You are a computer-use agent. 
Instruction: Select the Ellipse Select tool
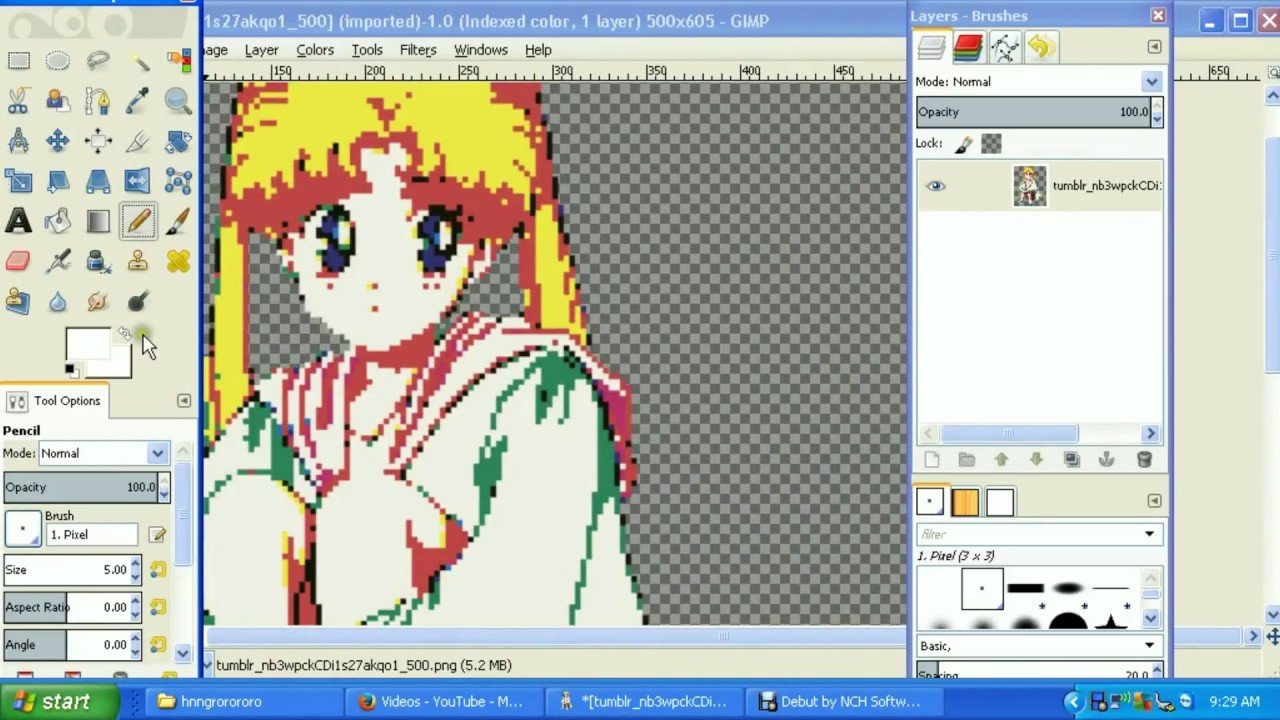pyautogui.click(x=58, y=61)
